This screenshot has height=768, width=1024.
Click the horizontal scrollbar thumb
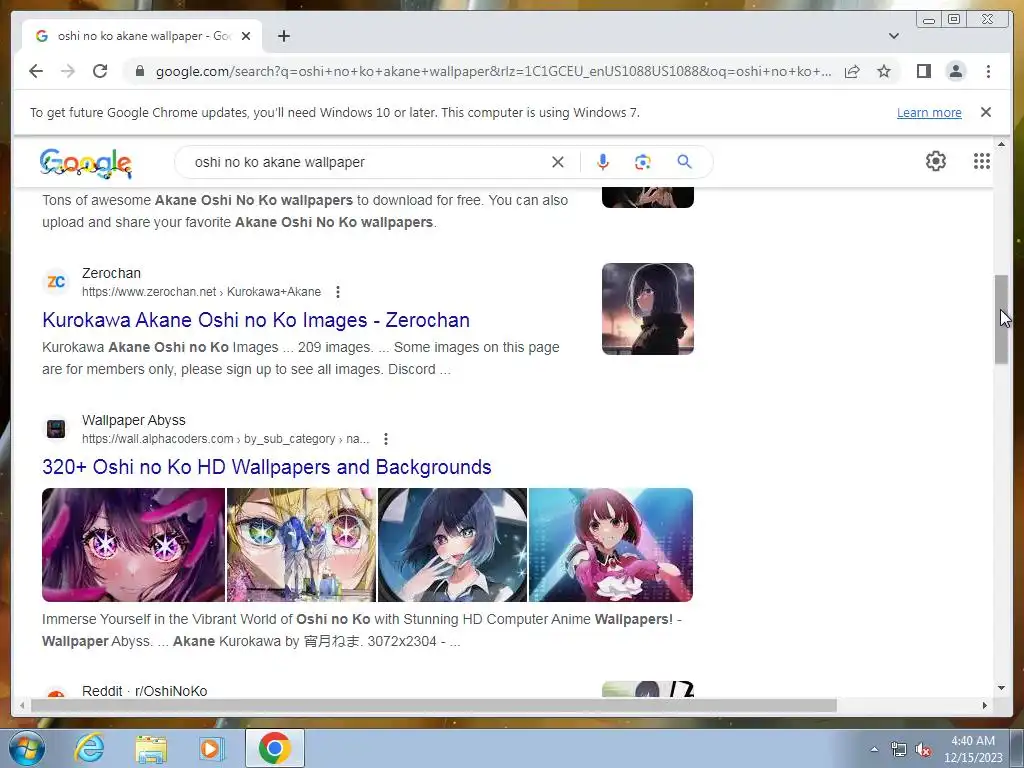click(434, 705)
